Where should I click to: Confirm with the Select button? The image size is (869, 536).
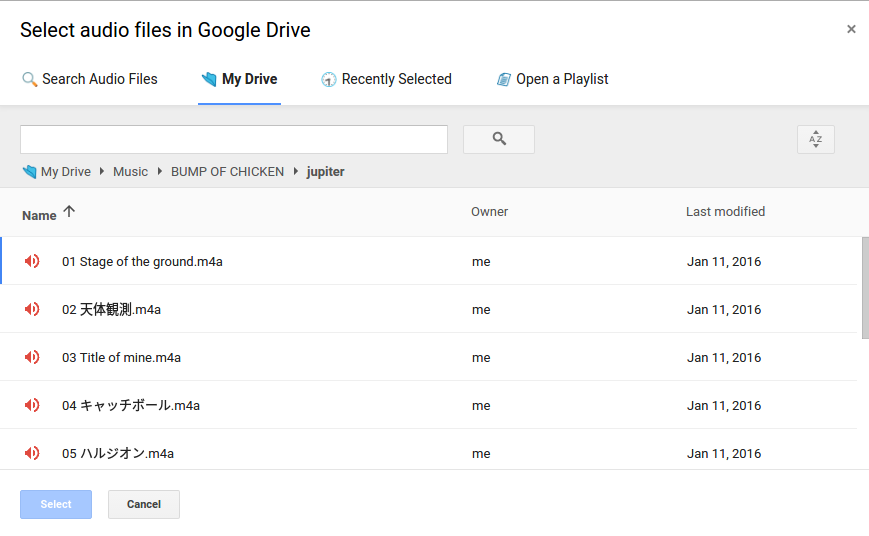point(56,504)
